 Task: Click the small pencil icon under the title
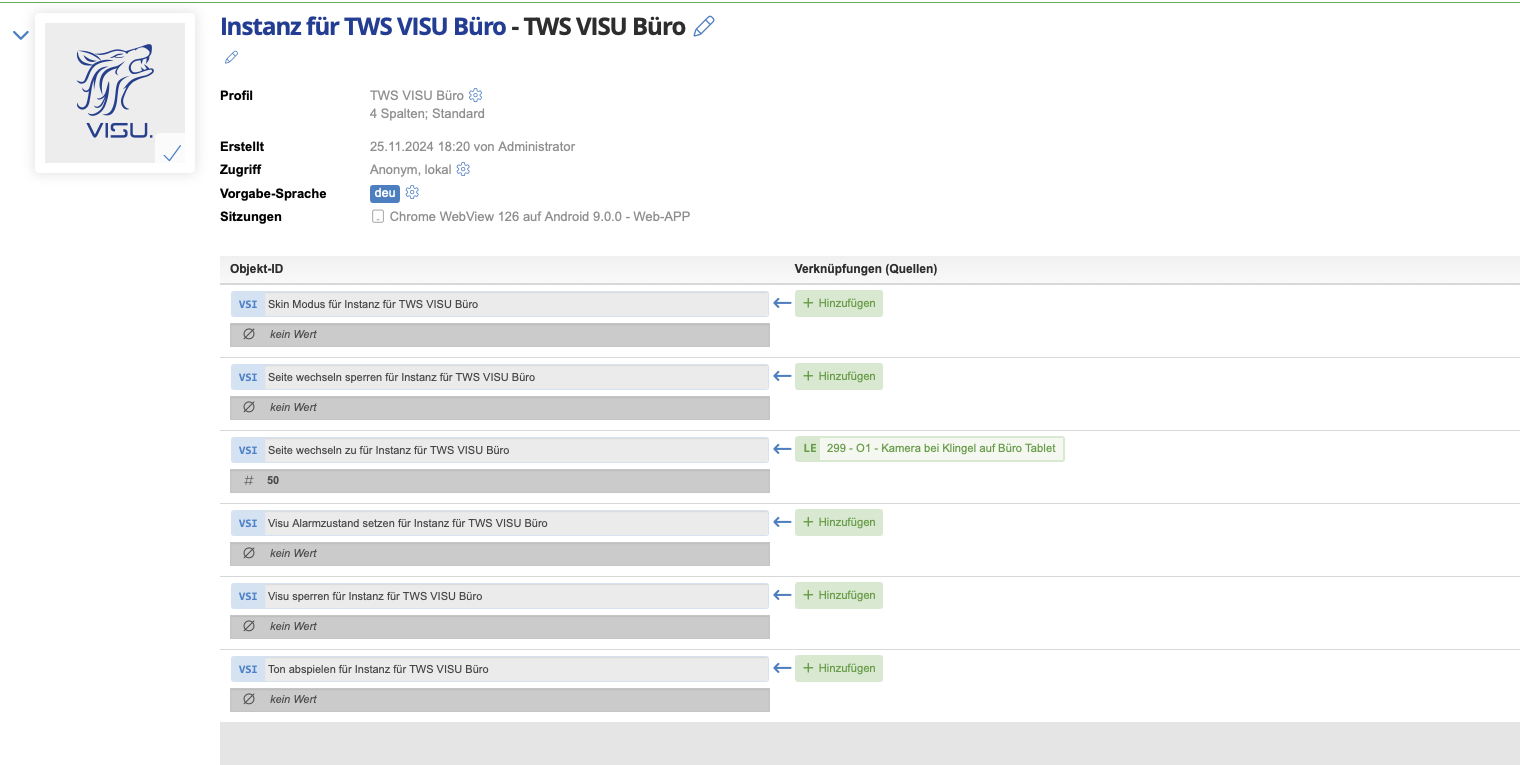[x=231, y=58]
